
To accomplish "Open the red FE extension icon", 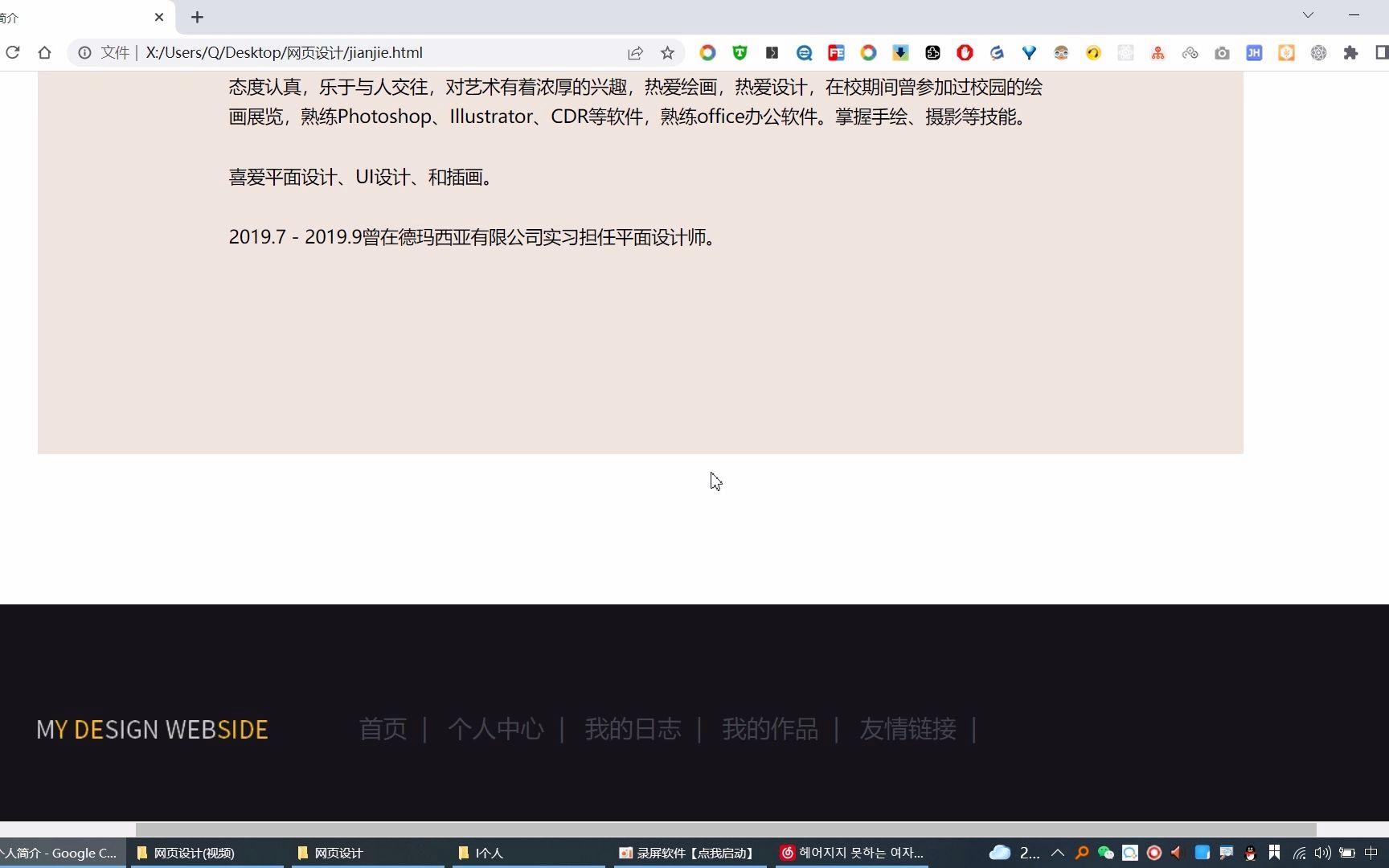I will point(836,52).
